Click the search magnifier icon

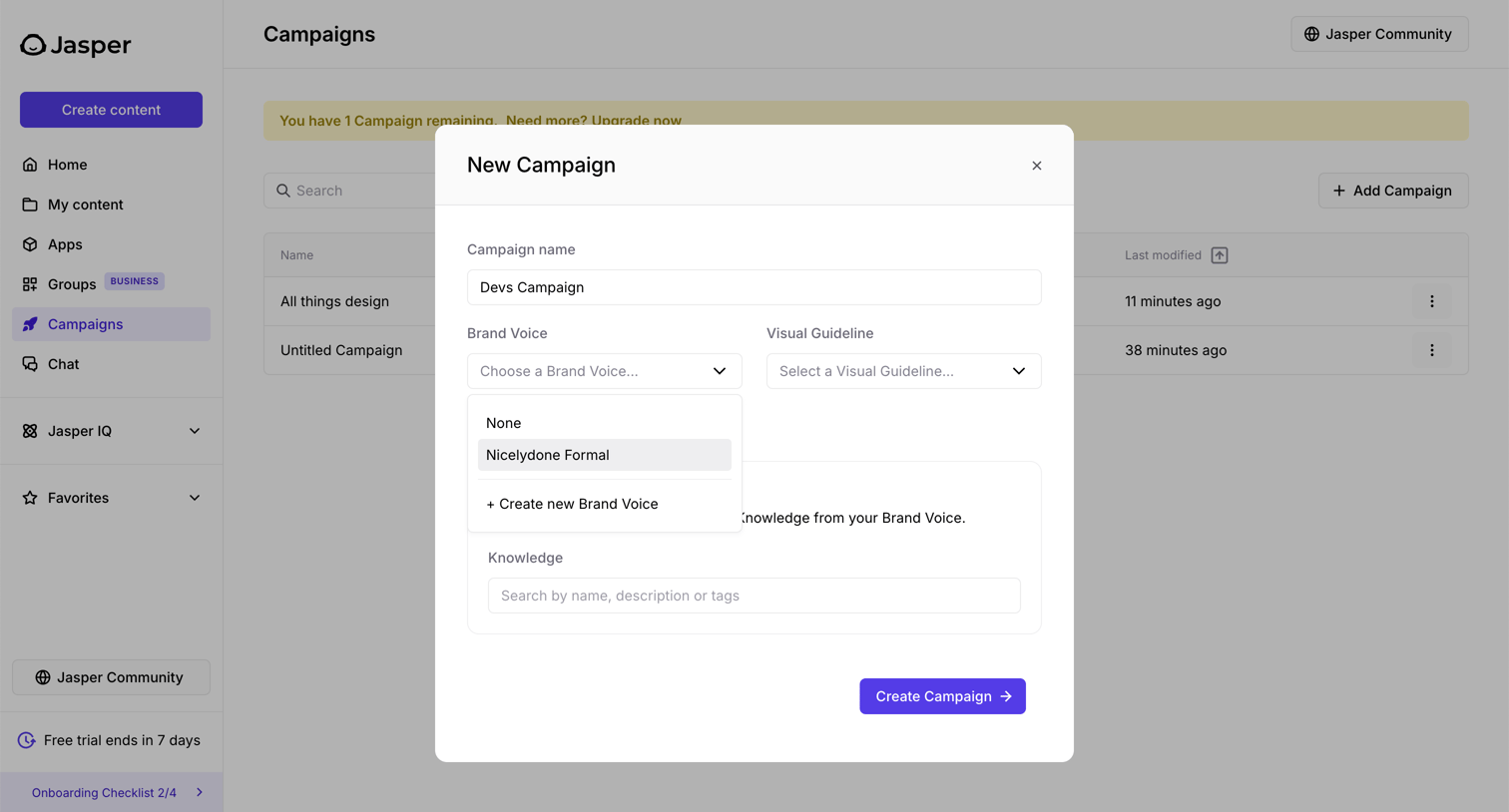click(283, 191)
